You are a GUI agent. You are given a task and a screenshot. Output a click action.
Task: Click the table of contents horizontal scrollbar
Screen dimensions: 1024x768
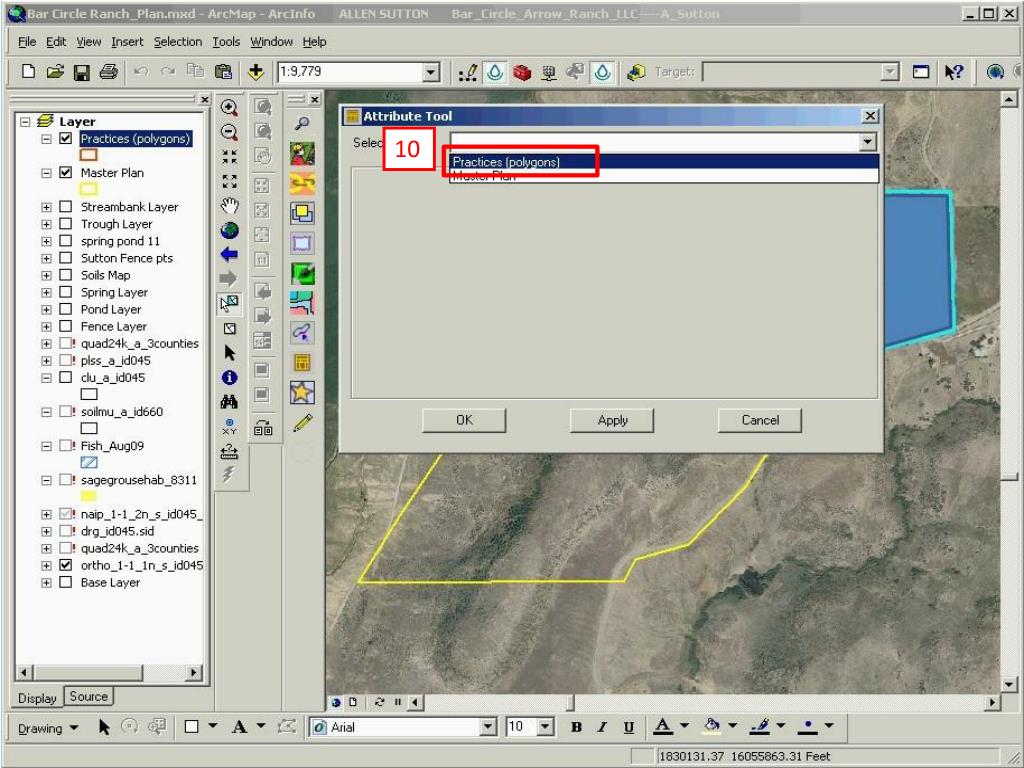pos(108,672)
